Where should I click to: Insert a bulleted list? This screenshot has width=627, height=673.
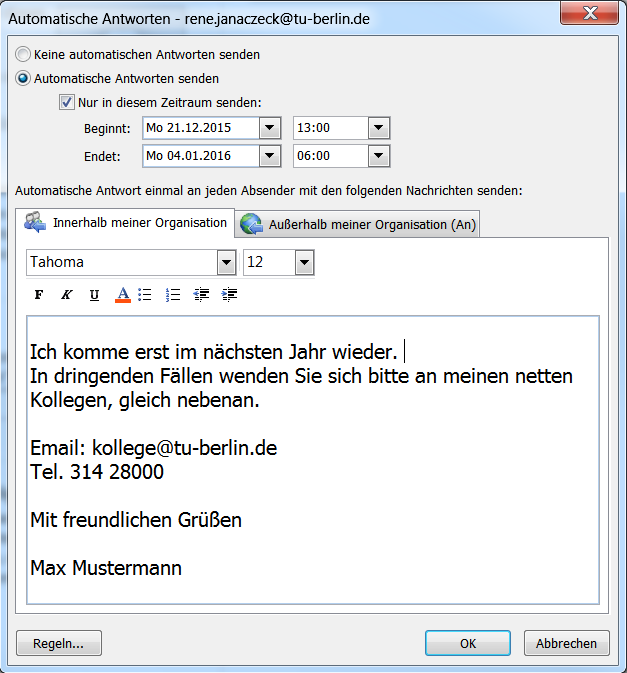point(145,295)
